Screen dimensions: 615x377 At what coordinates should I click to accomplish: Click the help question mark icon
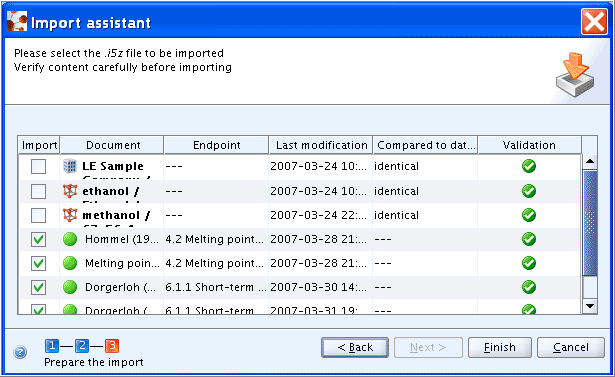(20, 352)
